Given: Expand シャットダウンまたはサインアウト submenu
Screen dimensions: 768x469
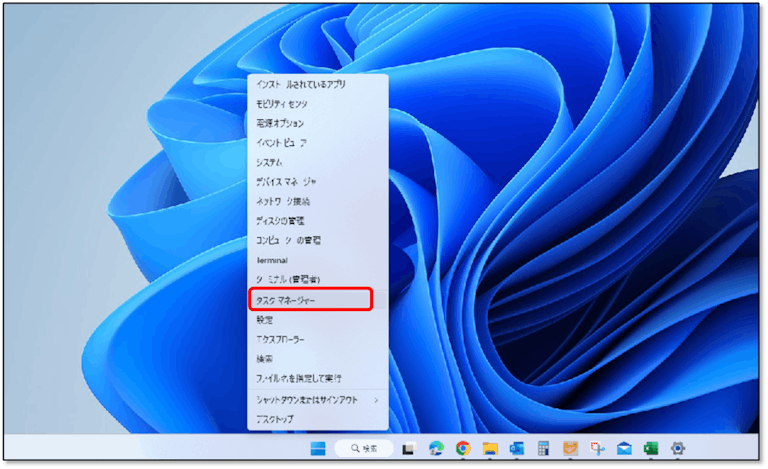Looking at the screenshot, I should coord(318,400).
